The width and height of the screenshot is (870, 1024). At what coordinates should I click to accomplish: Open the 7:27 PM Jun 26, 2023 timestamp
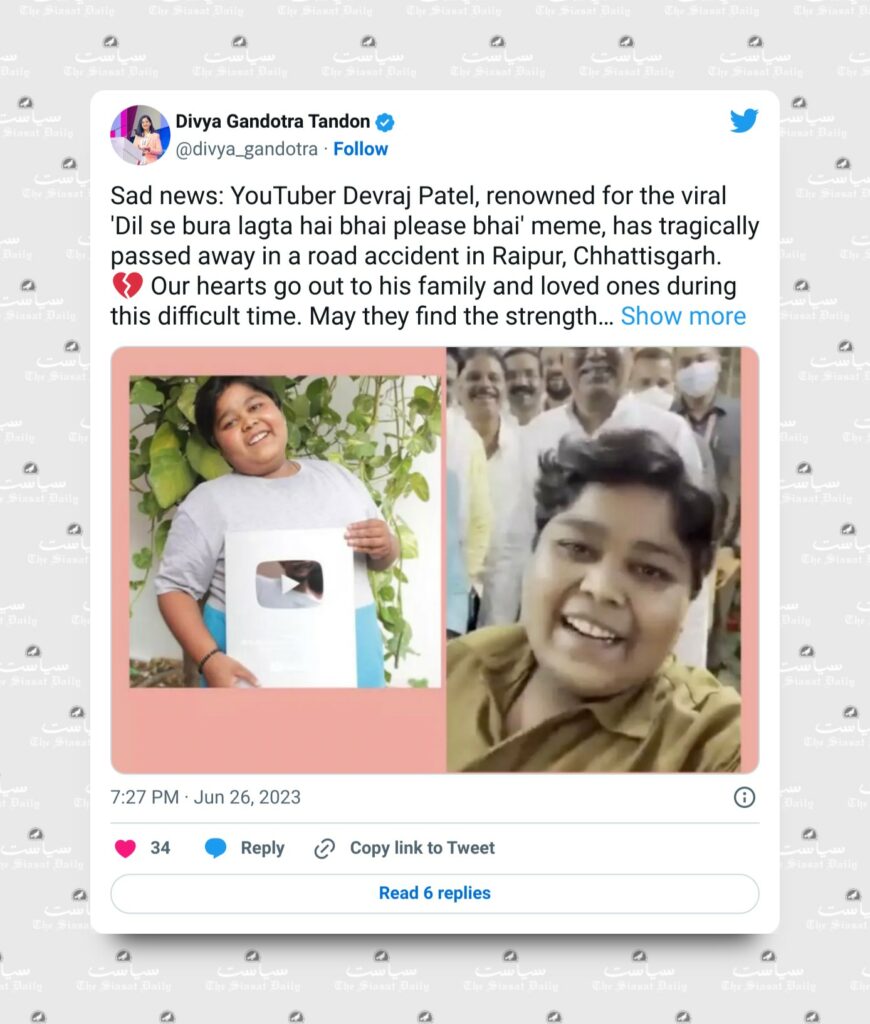206,797
